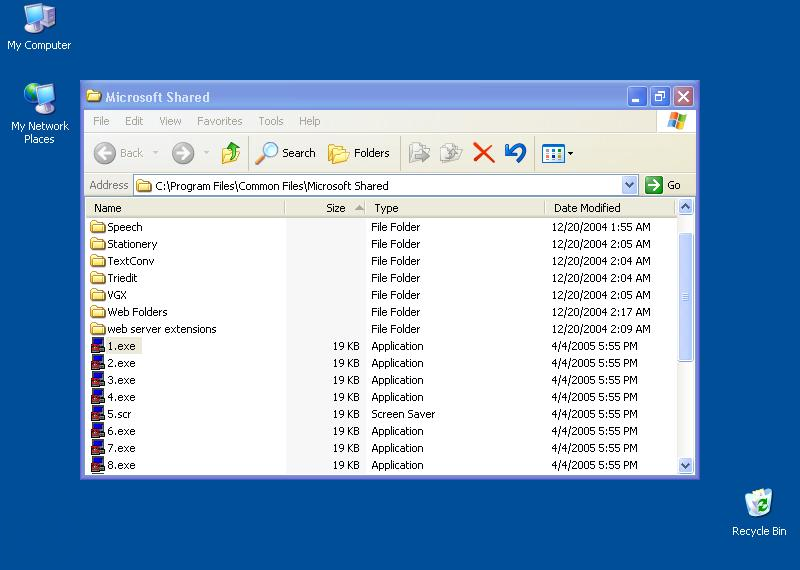Open the Search pane
This screenshot has width=800, height=570.
coord(286,153)
